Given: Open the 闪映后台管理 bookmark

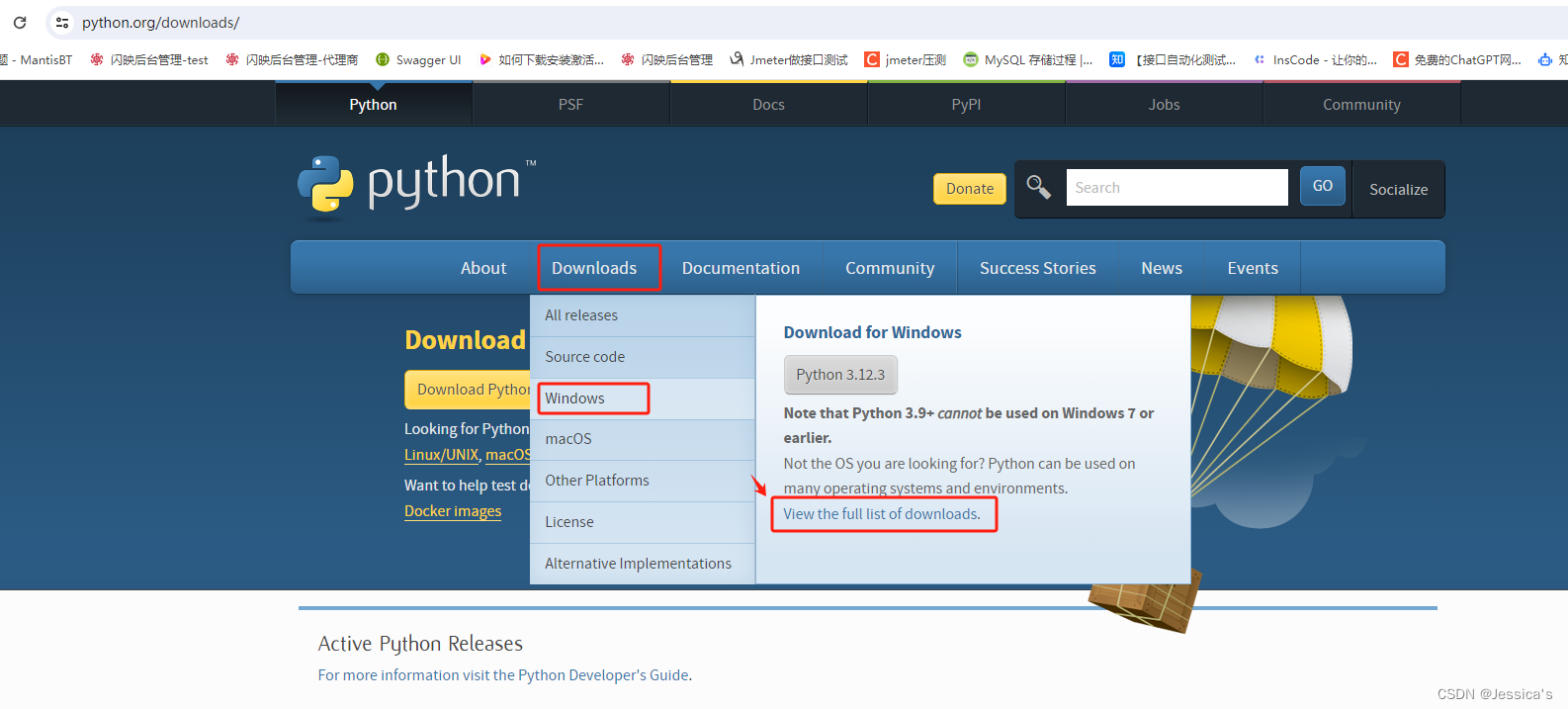Looking at the screenshot, I should 666,59.
